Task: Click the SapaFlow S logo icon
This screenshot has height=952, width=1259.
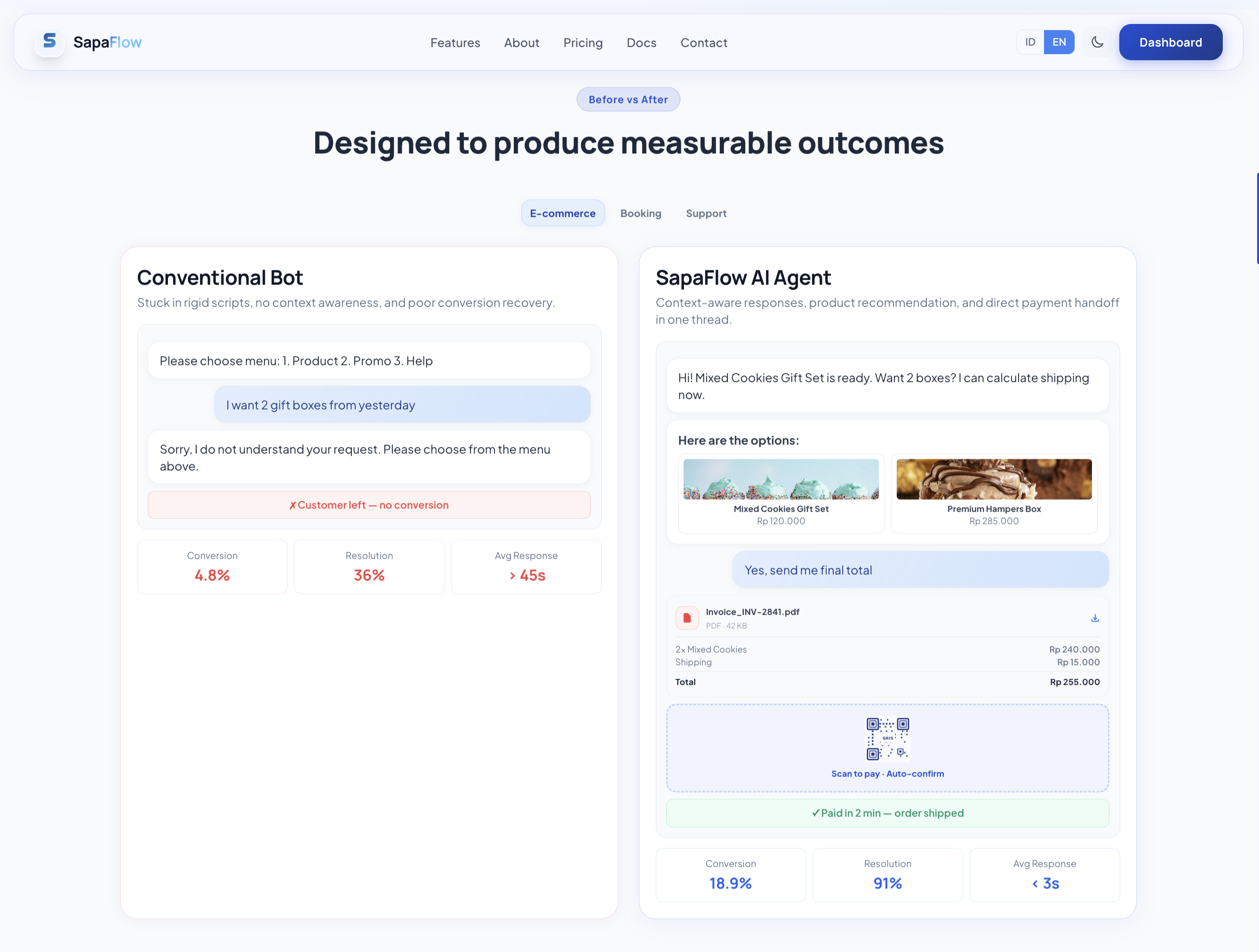Action: tap(49, 41)
